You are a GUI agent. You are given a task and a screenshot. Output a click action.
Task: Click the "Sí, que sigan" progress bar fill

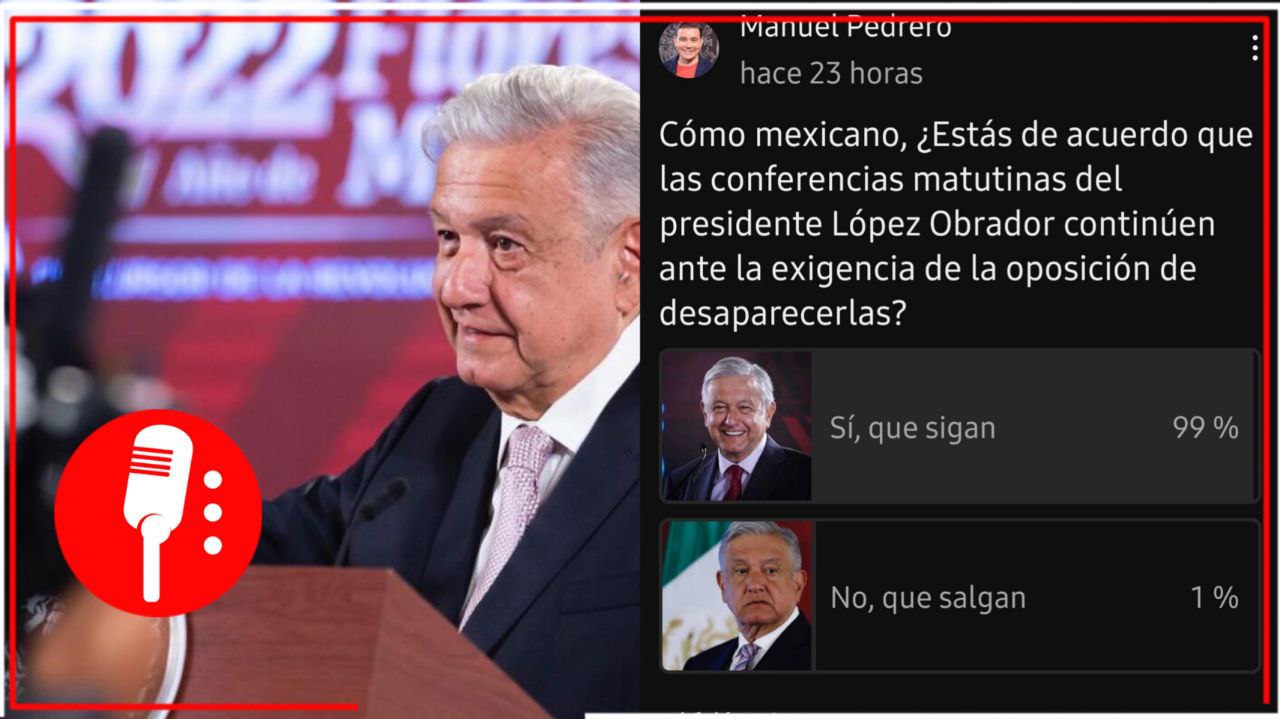click(1032, 426)
